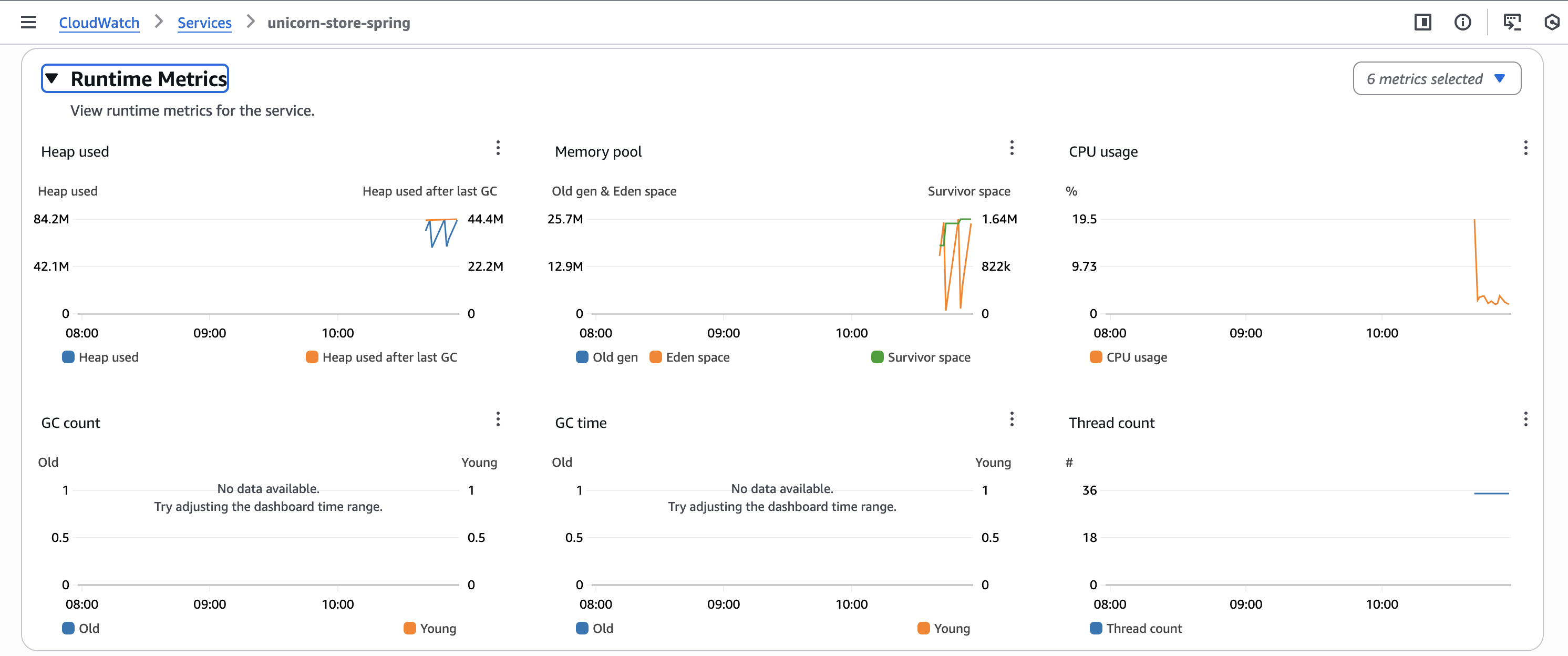This screenshot has width=1568, height=656.
Task: Open the CloudShell terminal icon
Action: coord(1513,22)
